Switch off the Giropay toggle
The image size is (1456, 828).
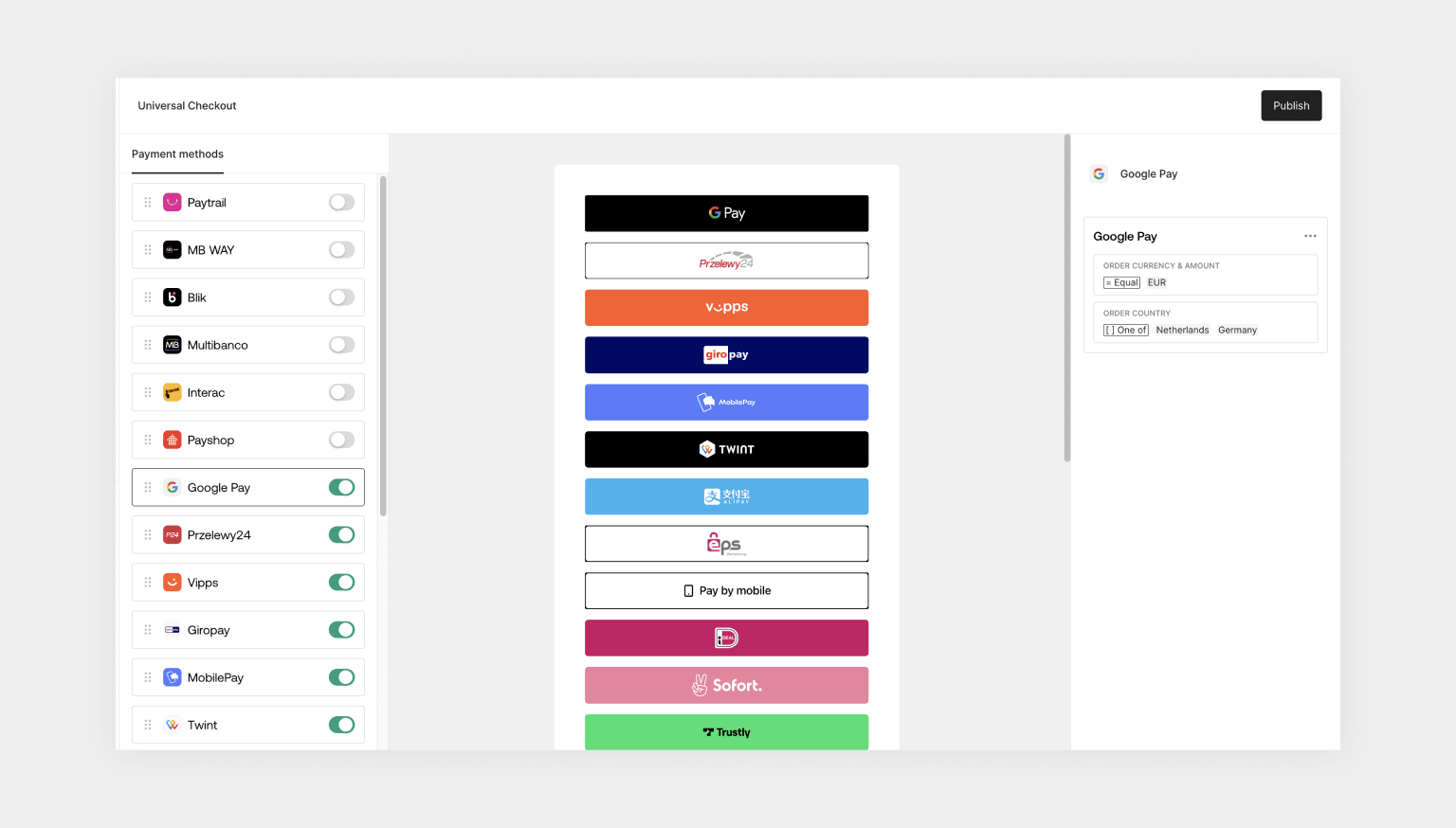pyautogui.click(x=341, y=630)
